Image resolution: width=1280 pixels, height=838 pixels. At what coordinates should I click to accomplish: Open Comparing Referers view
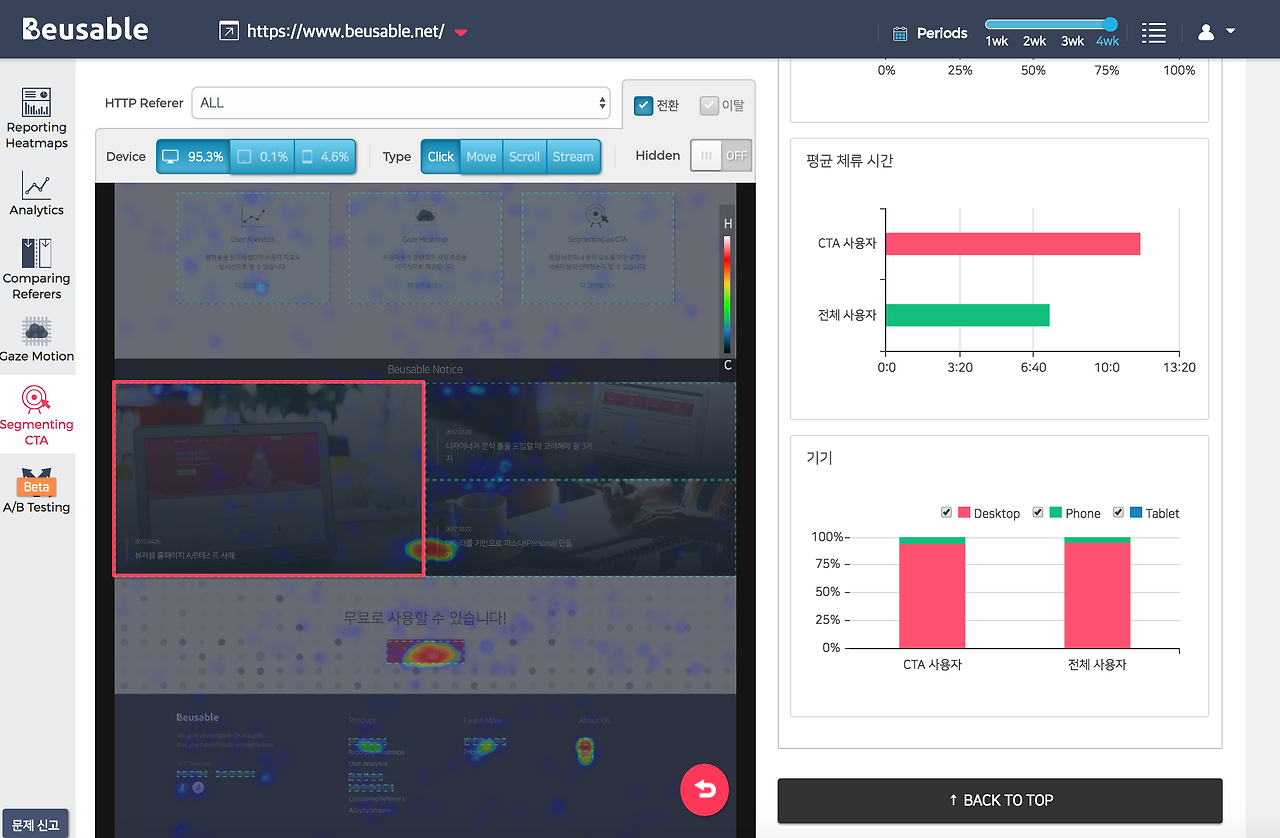(x=37, y=269)
